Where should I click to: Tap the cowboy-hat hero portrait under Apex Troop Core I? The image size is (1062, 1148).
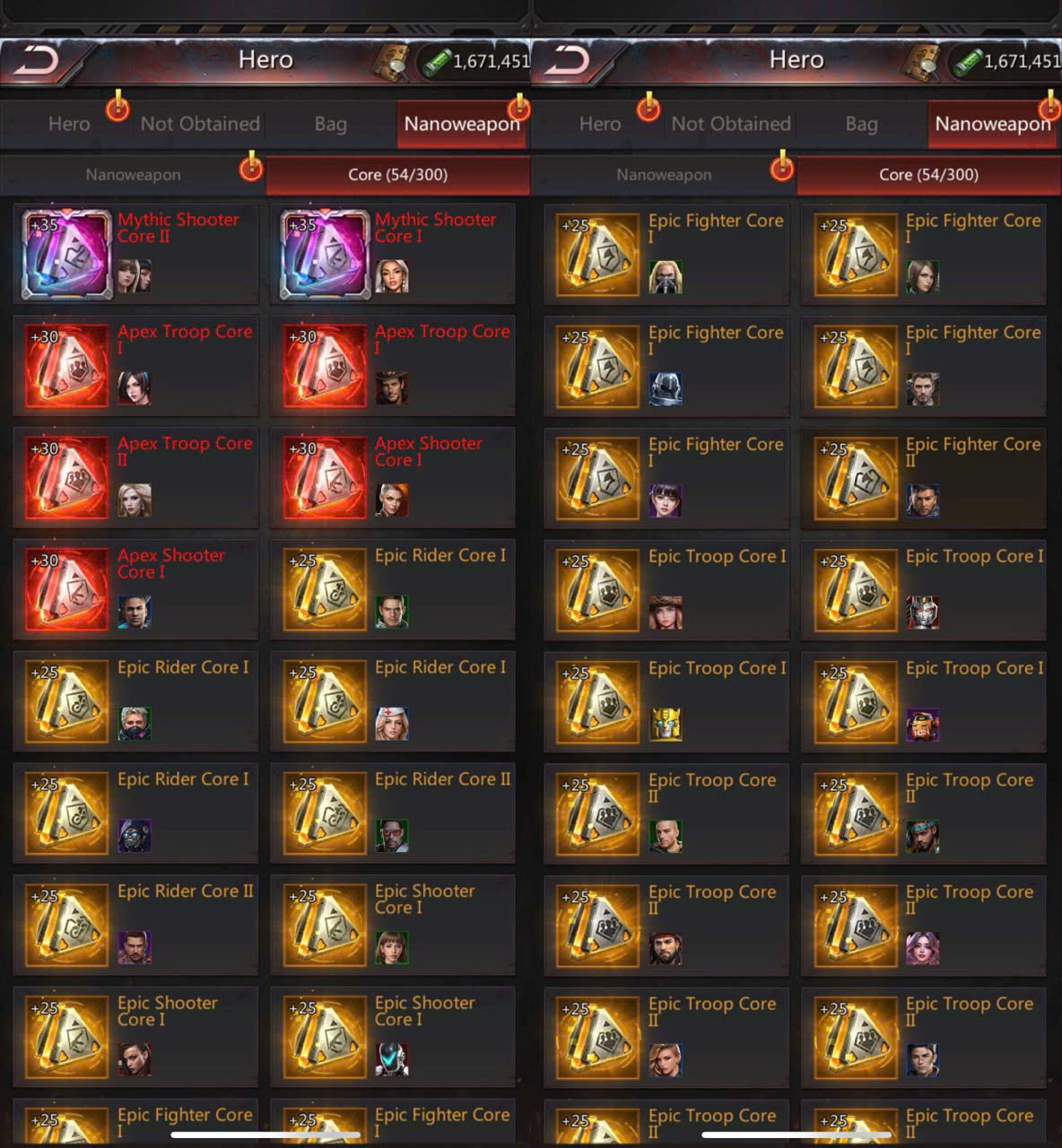392,388
